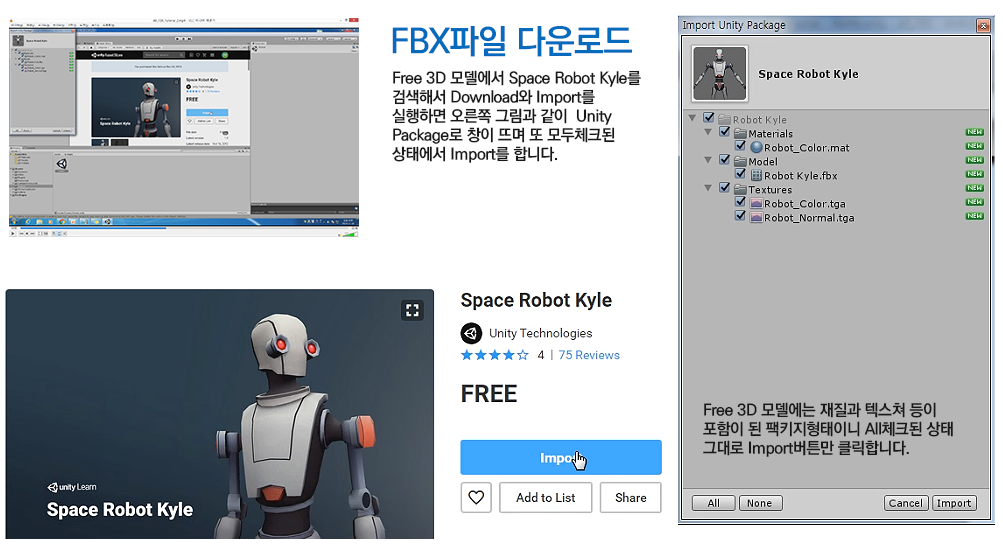This screenshot has width=1003, height=544.
Task: Collapse the Textures folder arrow
Action: coord(708,188)
